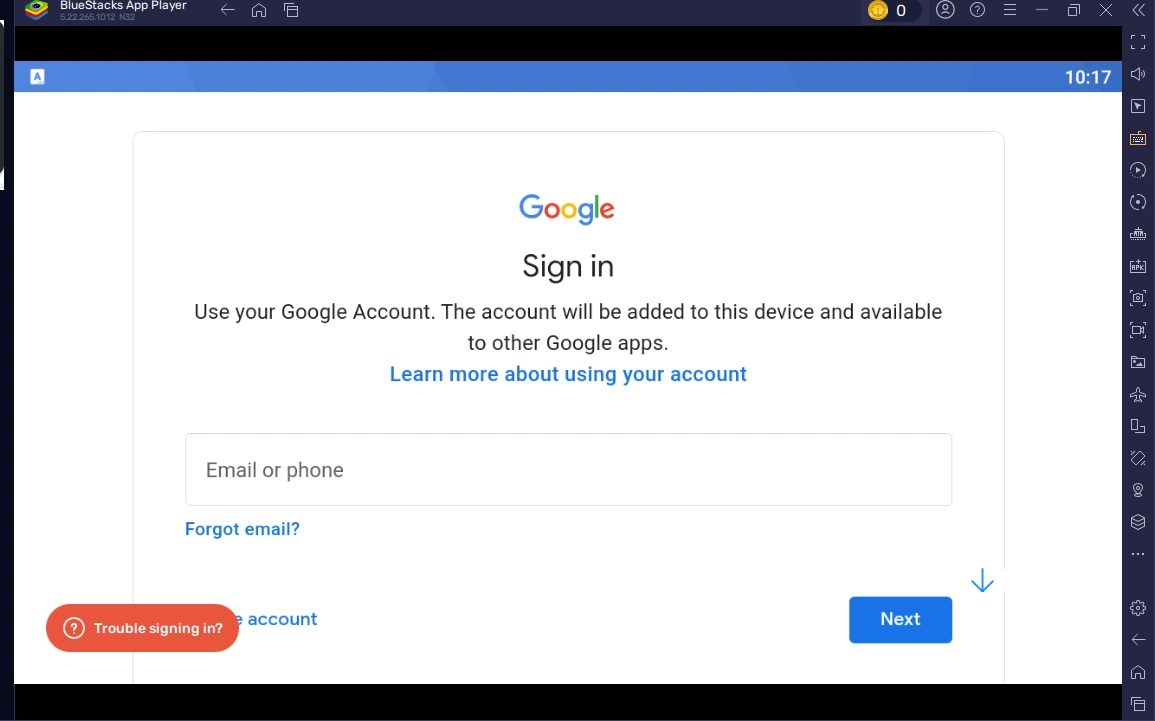Start screen recording with the recorder icon
Screen dimensions: 1155x721
(1138, 330)
